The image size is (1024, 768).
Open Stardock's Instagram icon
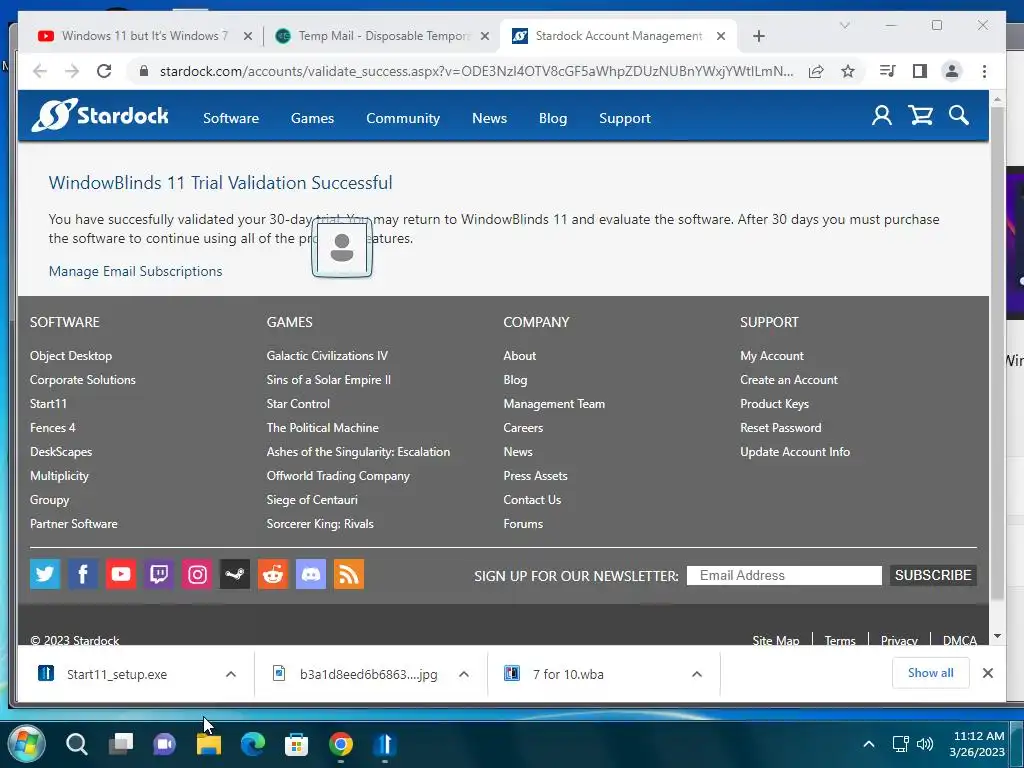pos(197,574)
